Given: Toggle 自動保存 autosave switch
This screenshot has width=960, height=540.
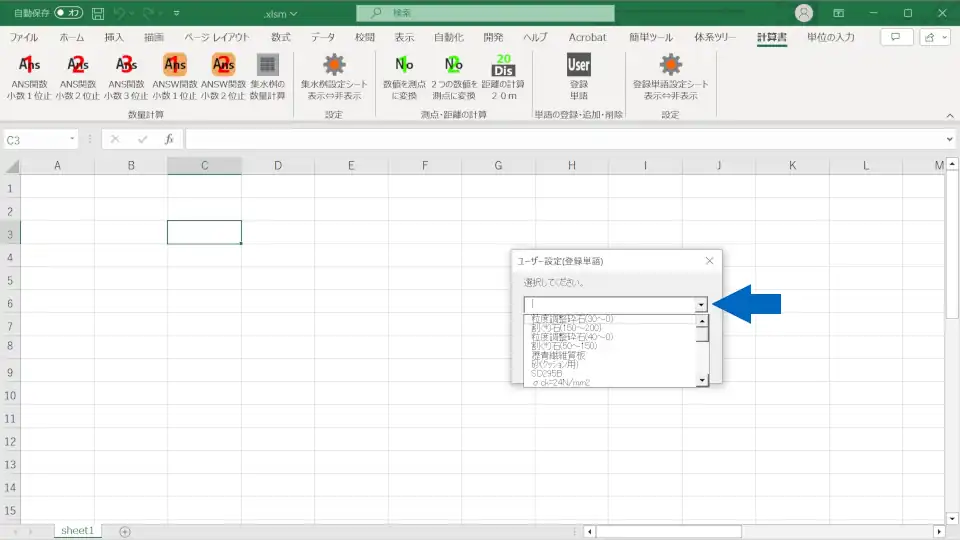Looking at the screenshot, I should pyautogui.click(x=68, y=12).
